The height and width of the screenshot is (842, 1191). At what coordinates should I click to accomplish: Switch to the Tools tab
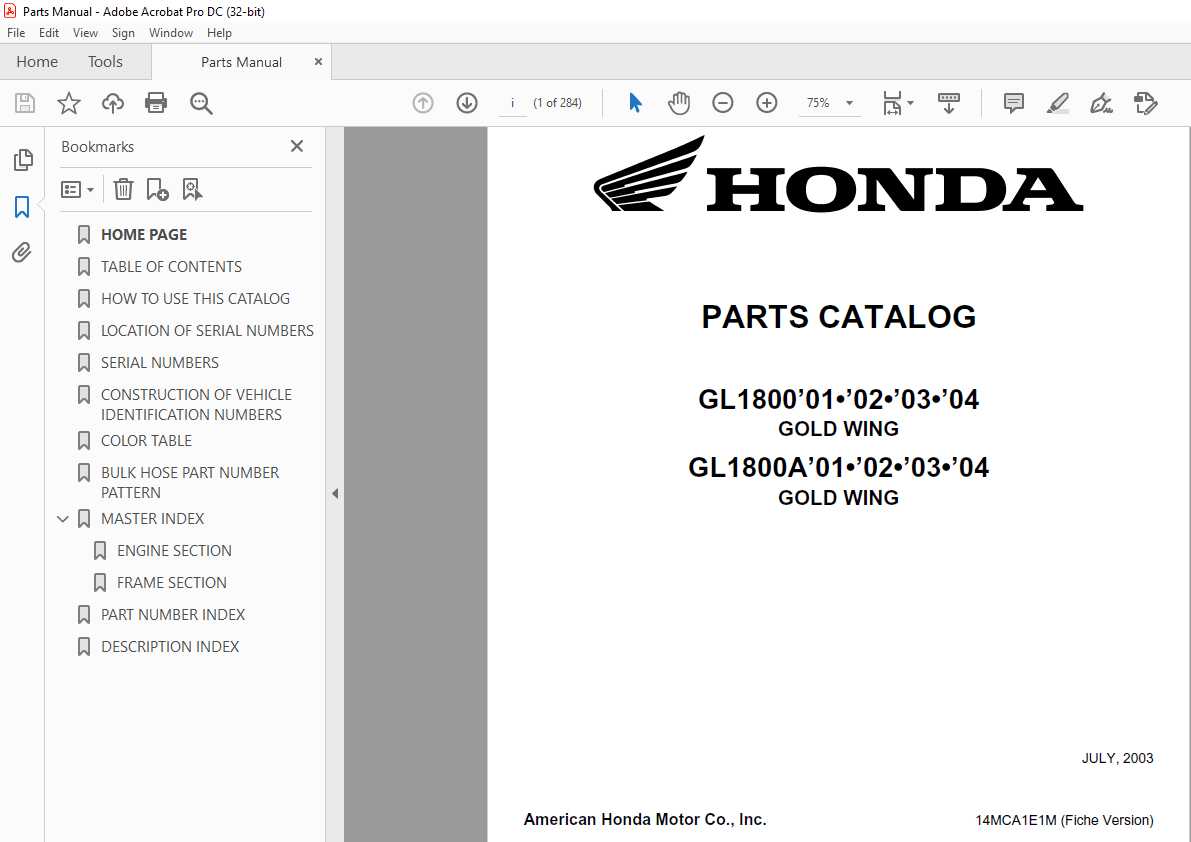pos(105,61)
